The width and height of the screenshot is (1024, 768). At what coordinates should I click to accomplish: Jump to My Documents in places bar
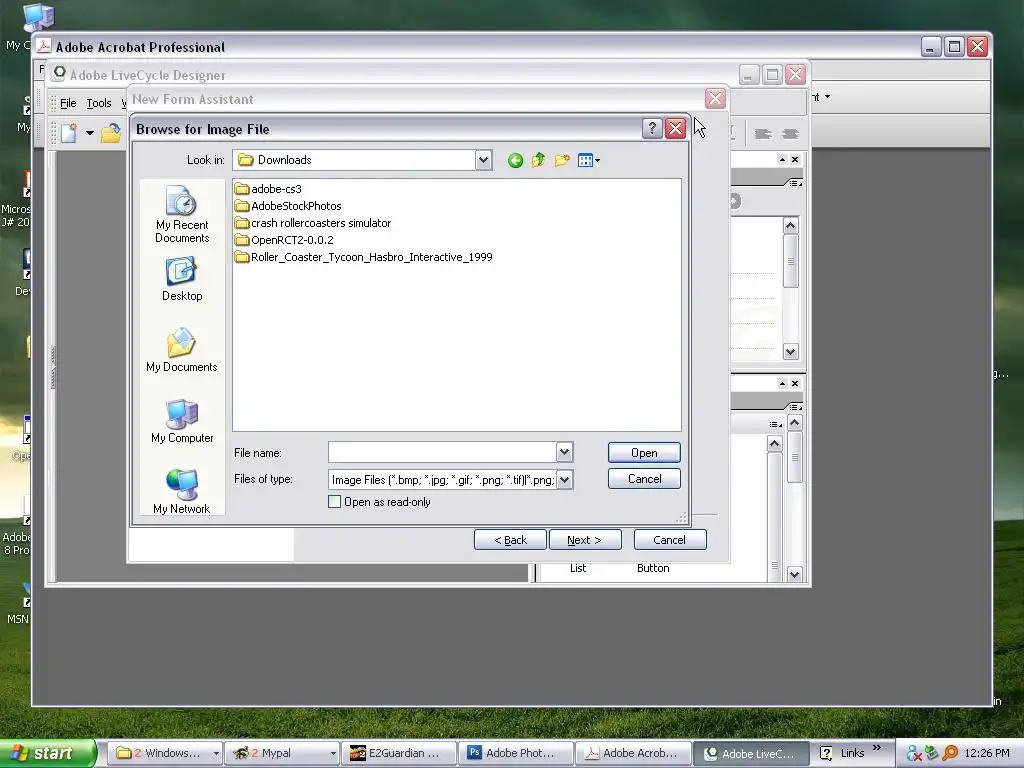click(182, 350)
